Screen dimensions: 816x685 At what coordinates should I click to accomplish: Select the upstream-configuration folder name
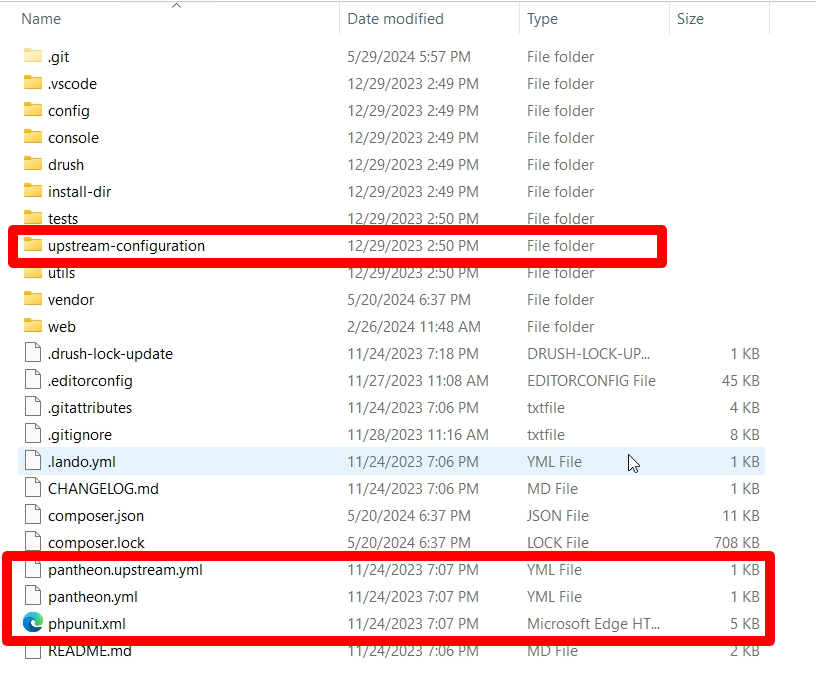click(x=126, y=246)
